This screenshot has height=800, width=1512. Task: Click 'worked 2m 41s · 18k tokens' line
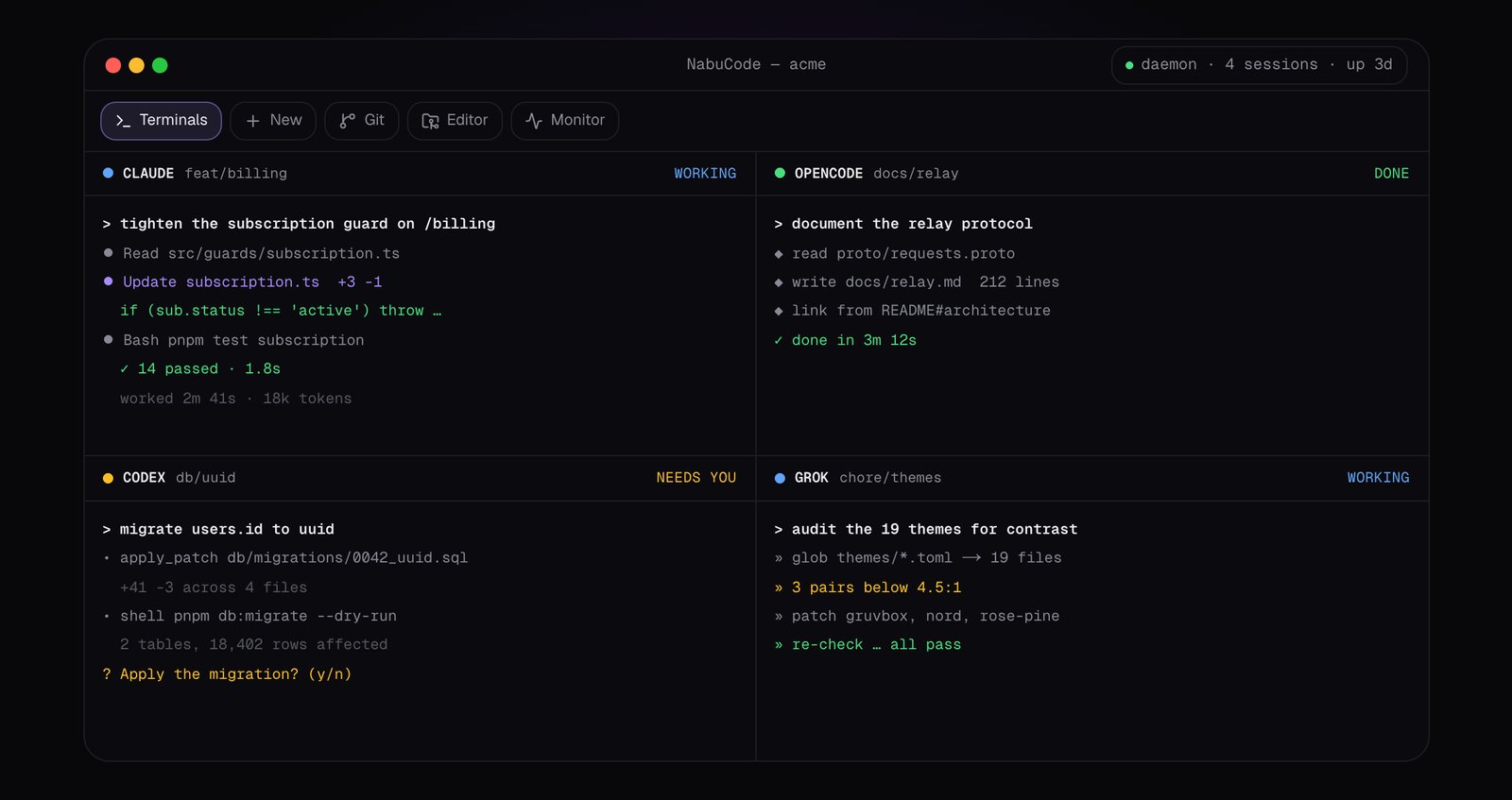[x=235, y=399]
